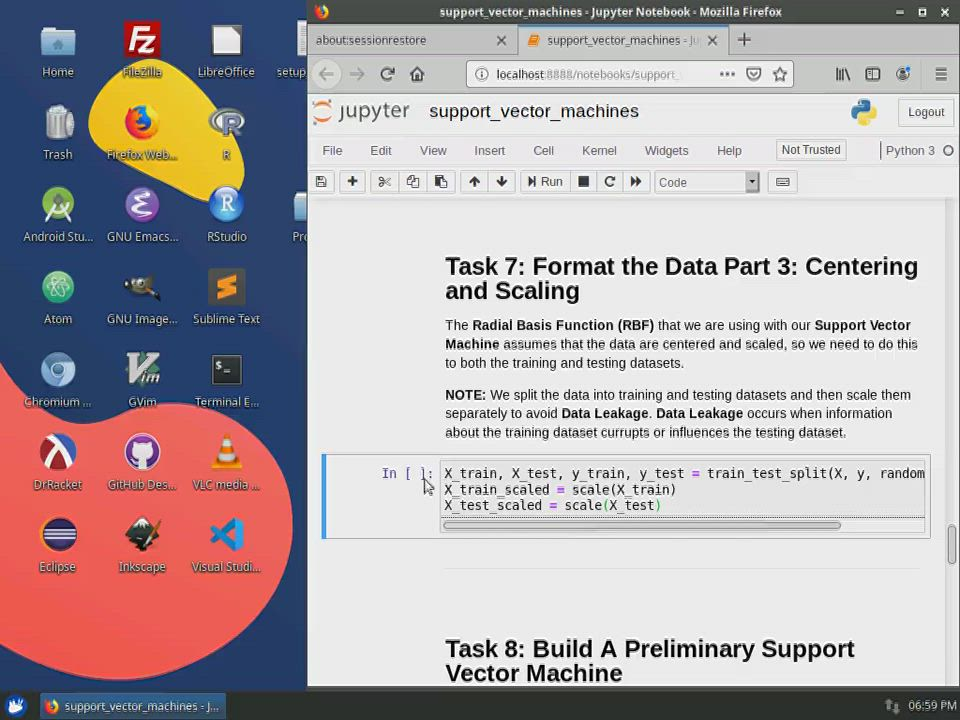Open page actions three-dot menu
Viewport: 960px width, 720px height.
(727, 75)
